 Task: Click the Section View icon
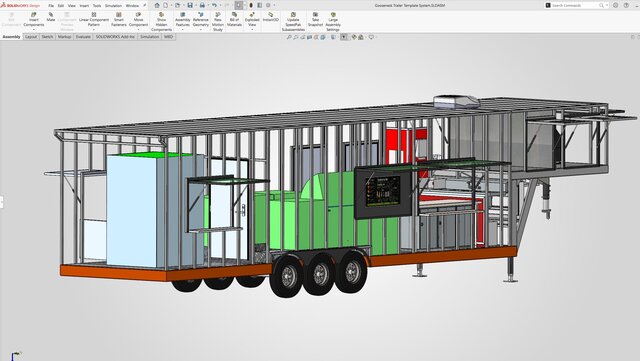click(x=309, y=37)
